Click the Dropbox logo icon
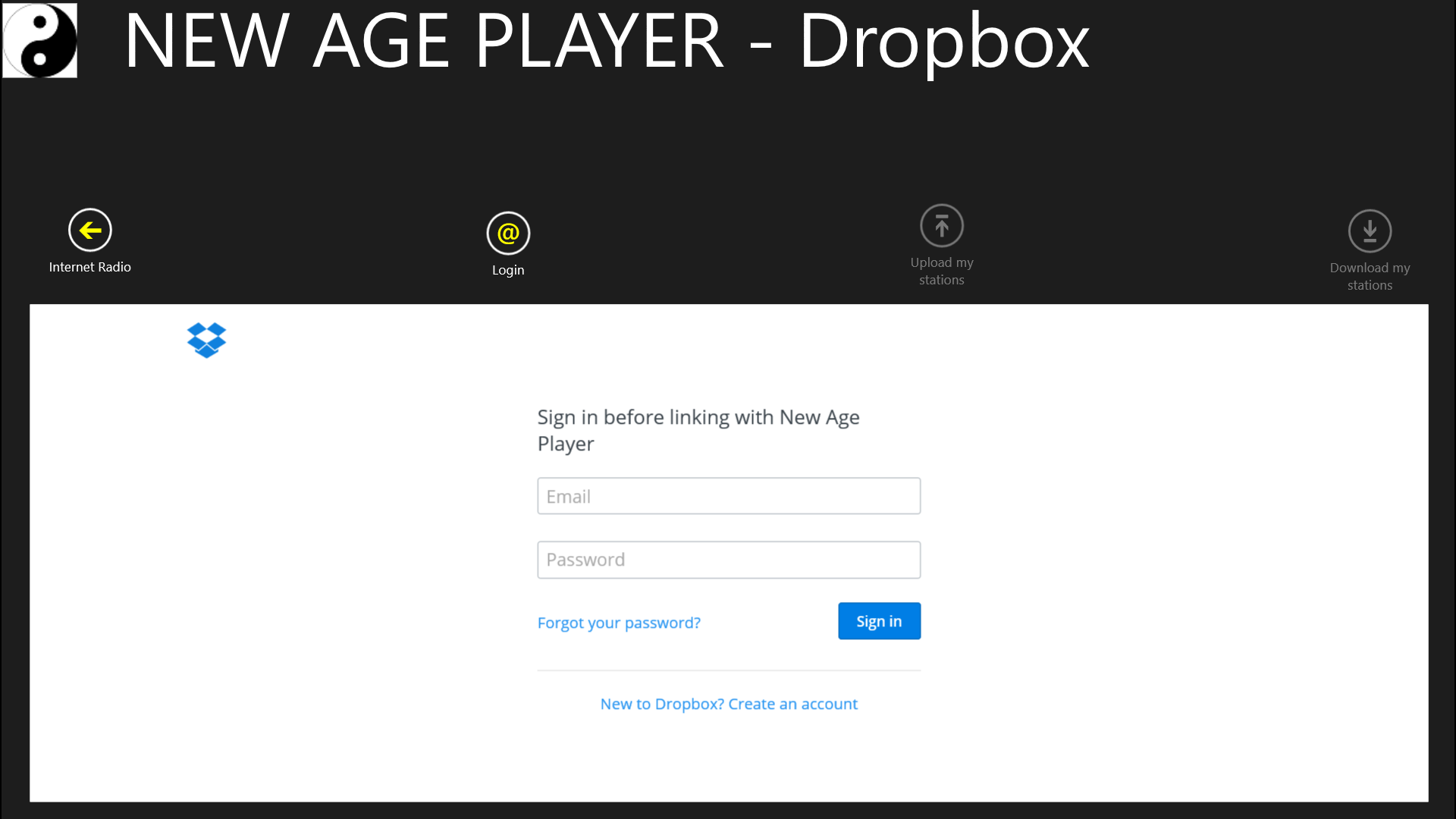The width and height of the screenshot is (1456, 819). pos(206,340)
